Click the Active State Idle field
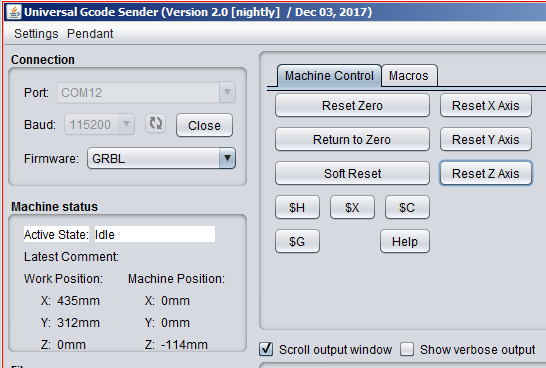Image resolution: width=546 pixels, height=368 pixels. [155, 234]
